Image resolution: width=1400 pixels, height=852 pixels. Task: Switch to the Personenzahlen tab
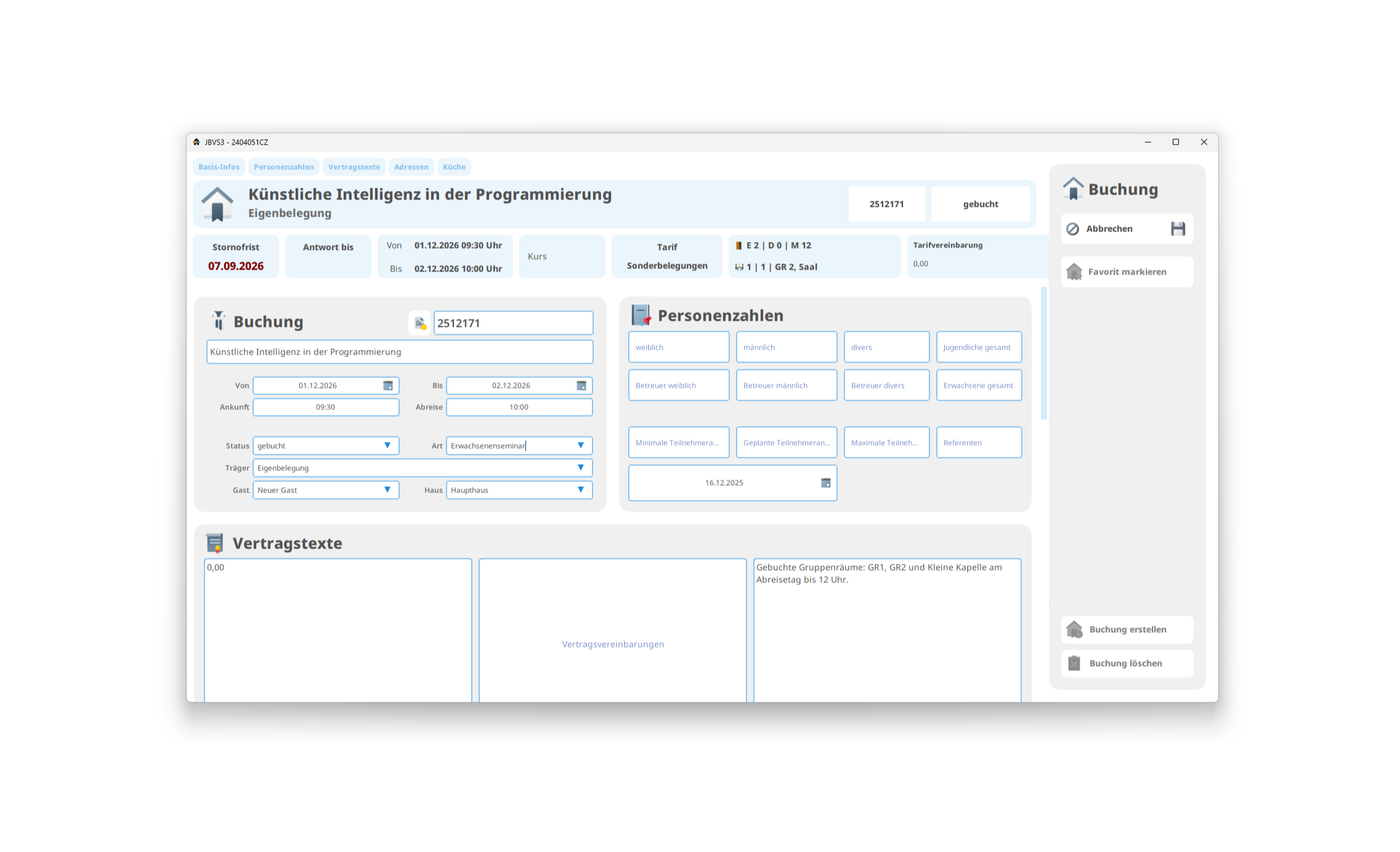[283, 167]
